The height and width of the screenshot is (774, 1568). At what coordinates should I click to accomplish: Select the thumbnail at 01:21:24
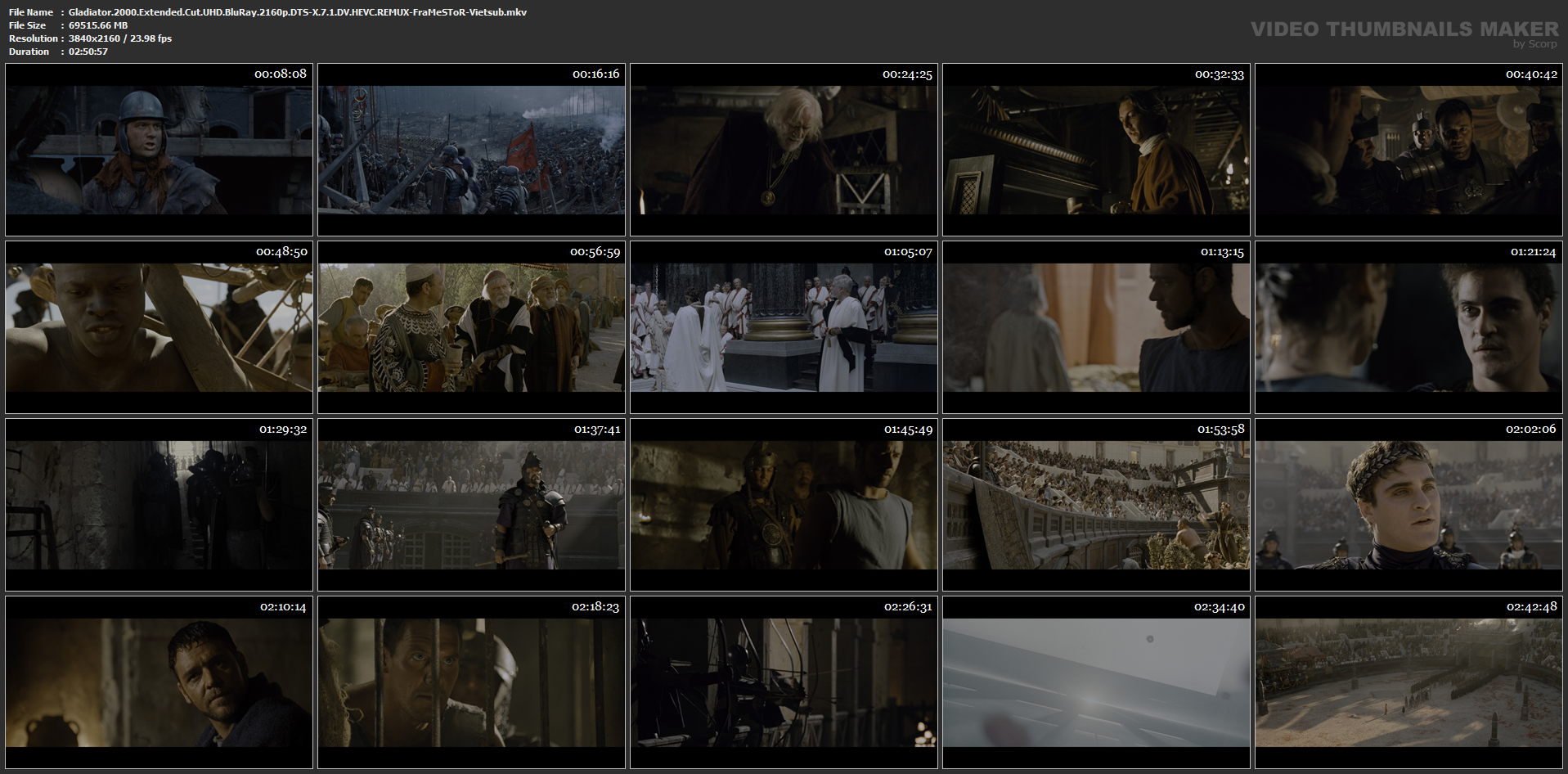pos(1409,327)
